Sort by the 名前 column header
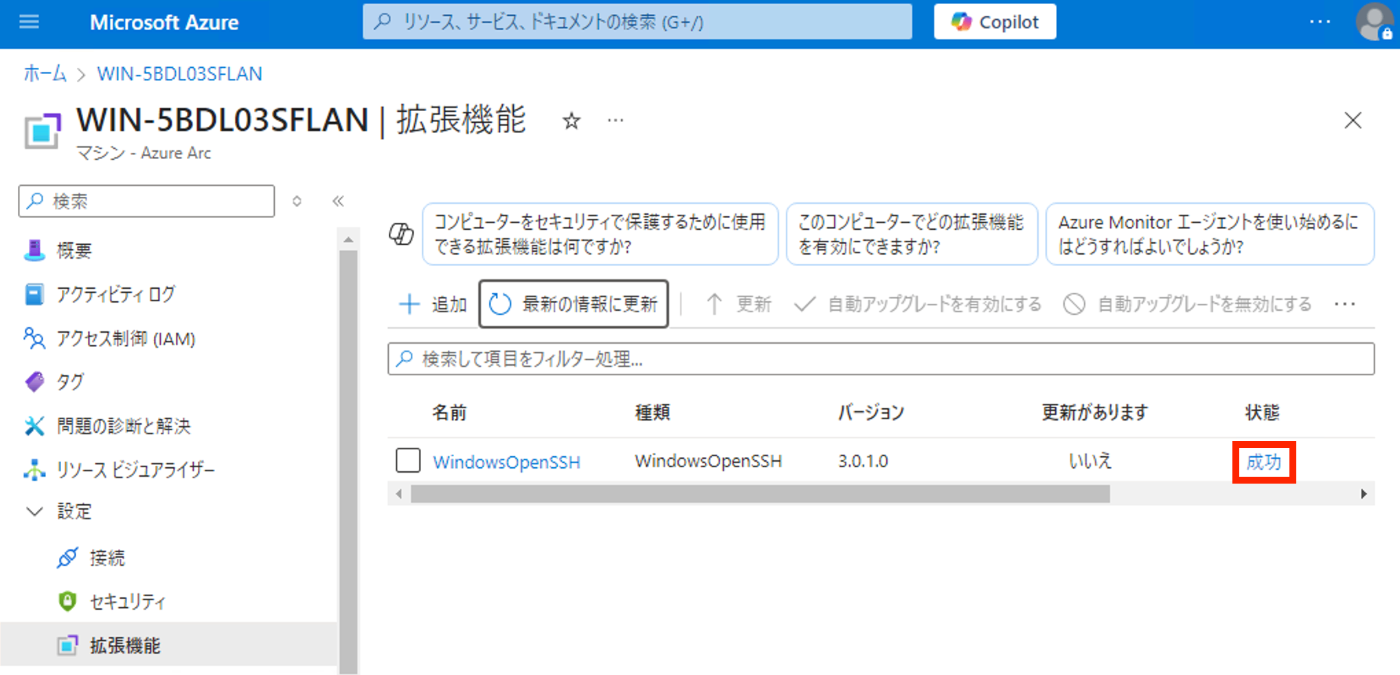 pyautogui.click(x=450, y=412)
